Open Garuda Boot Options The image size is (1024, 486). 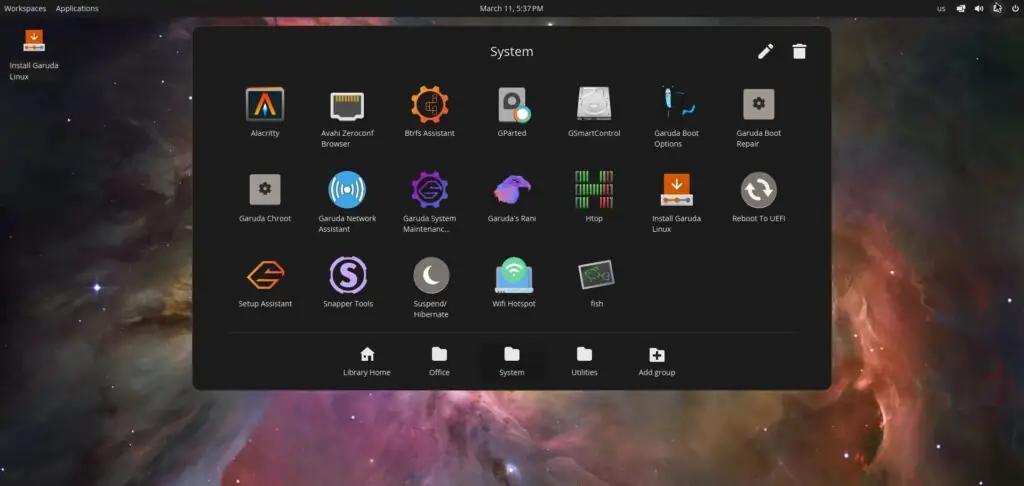click(676, 105)
